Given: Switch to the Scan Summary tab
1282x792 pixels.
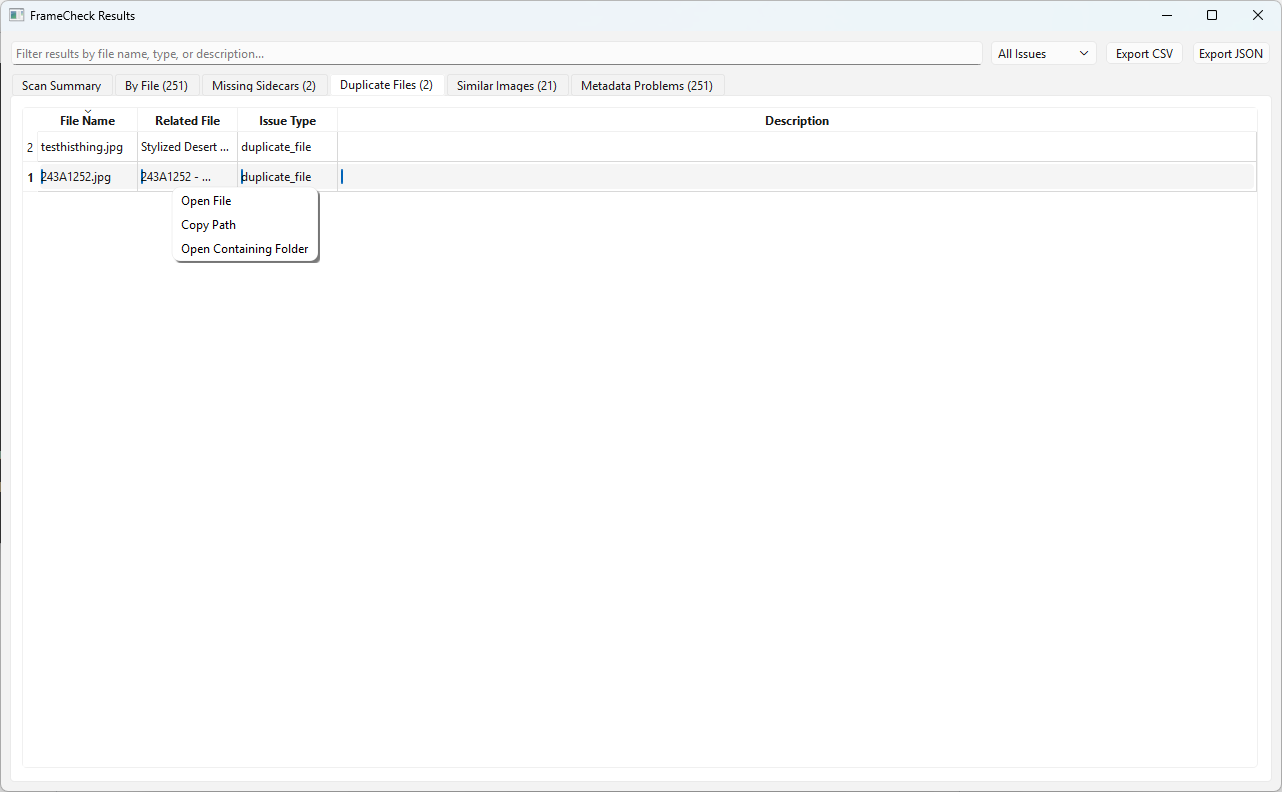Looking at the screenshot, I should pos(61,85).
